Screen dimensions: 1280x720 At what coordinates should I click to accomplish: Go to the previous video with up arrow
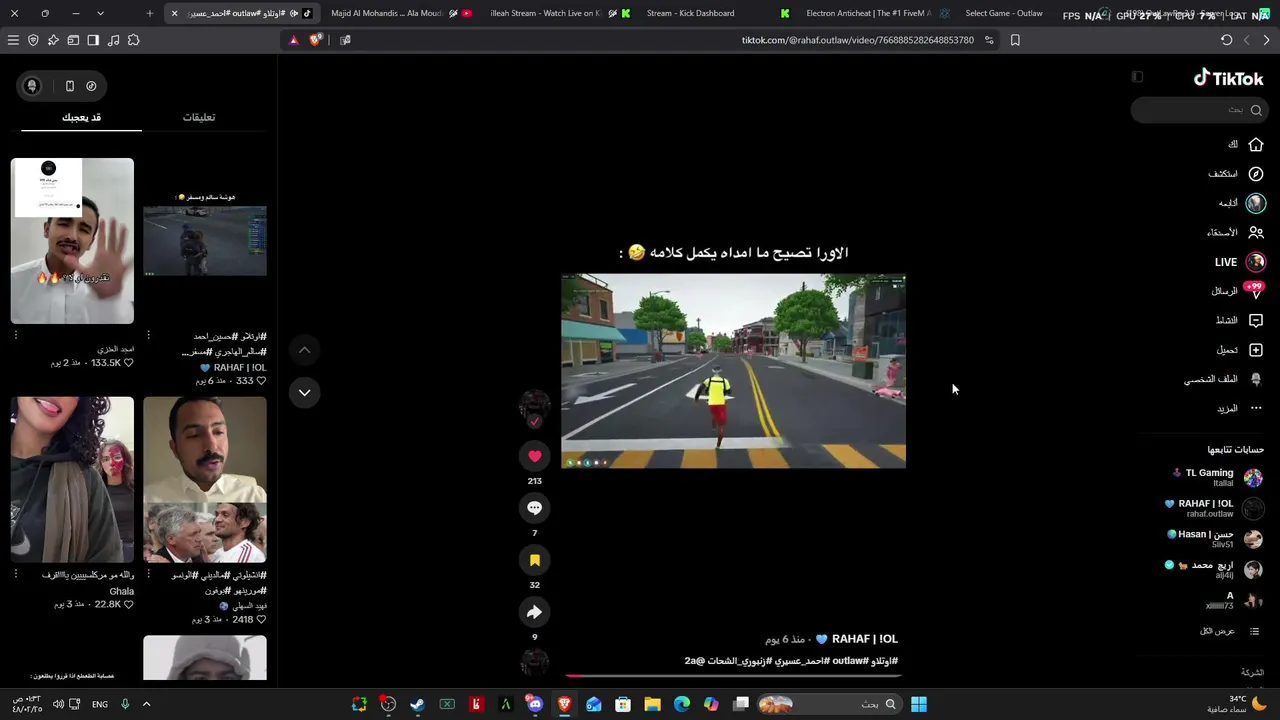click(304, 350)
